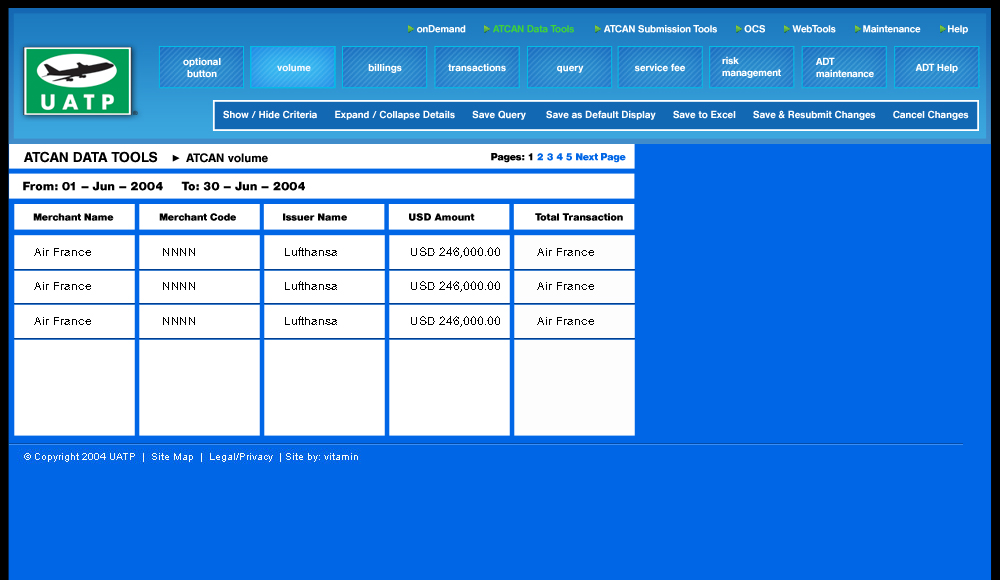Sort by USD Amount column header

pyautogui.click(x=441, y=217)
